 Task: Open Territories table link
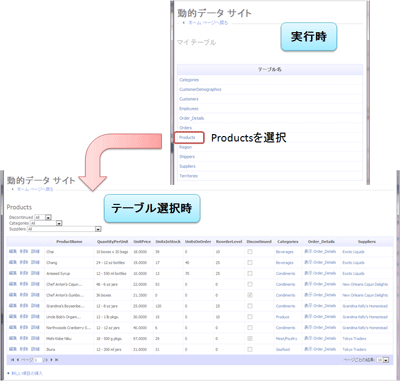[x=188, y=176]
